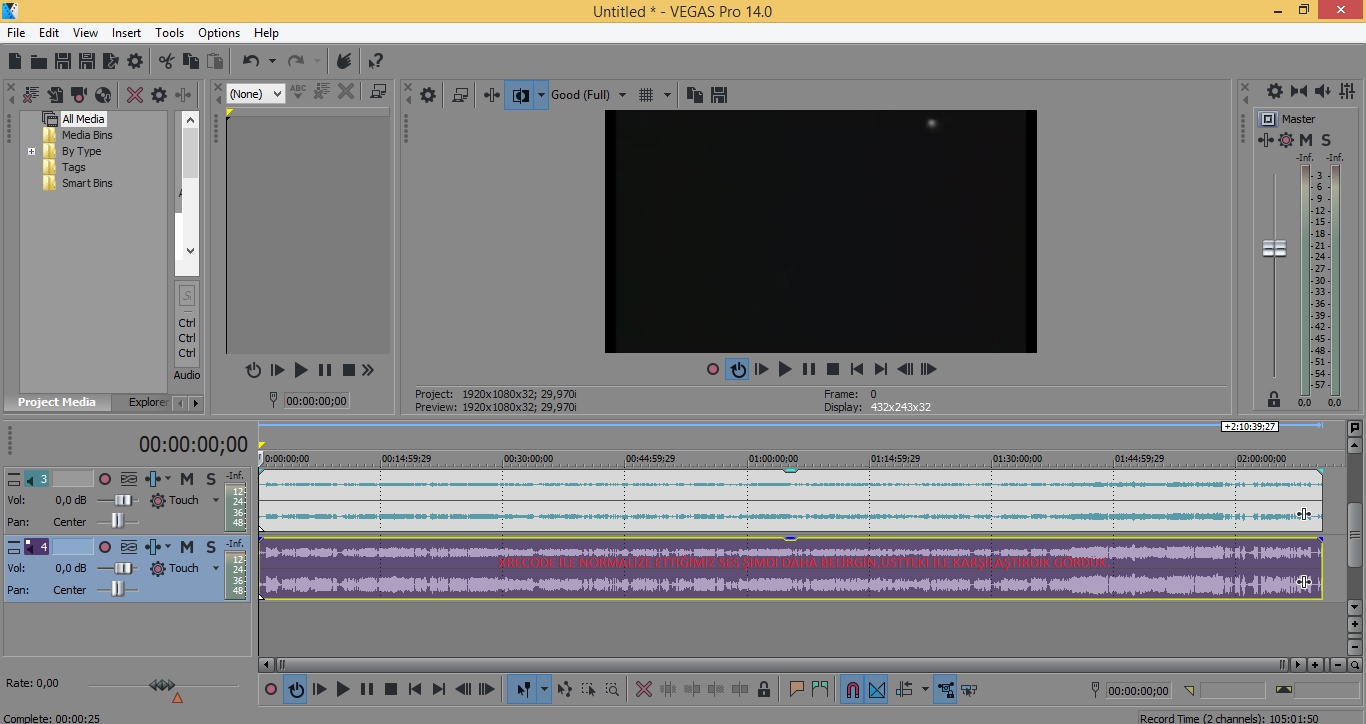Viewport: 1366px width, 724px height.
Task: Solo track 3
Action: (211, 479)
